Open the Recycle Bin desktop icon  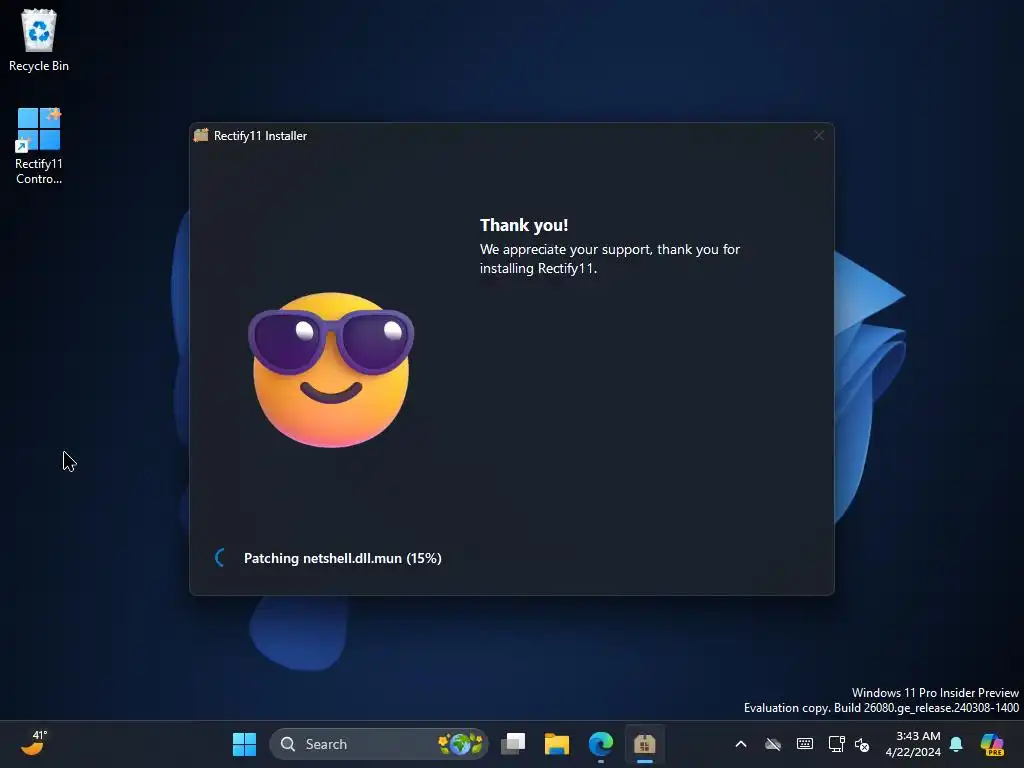click(x=39, y=40)
